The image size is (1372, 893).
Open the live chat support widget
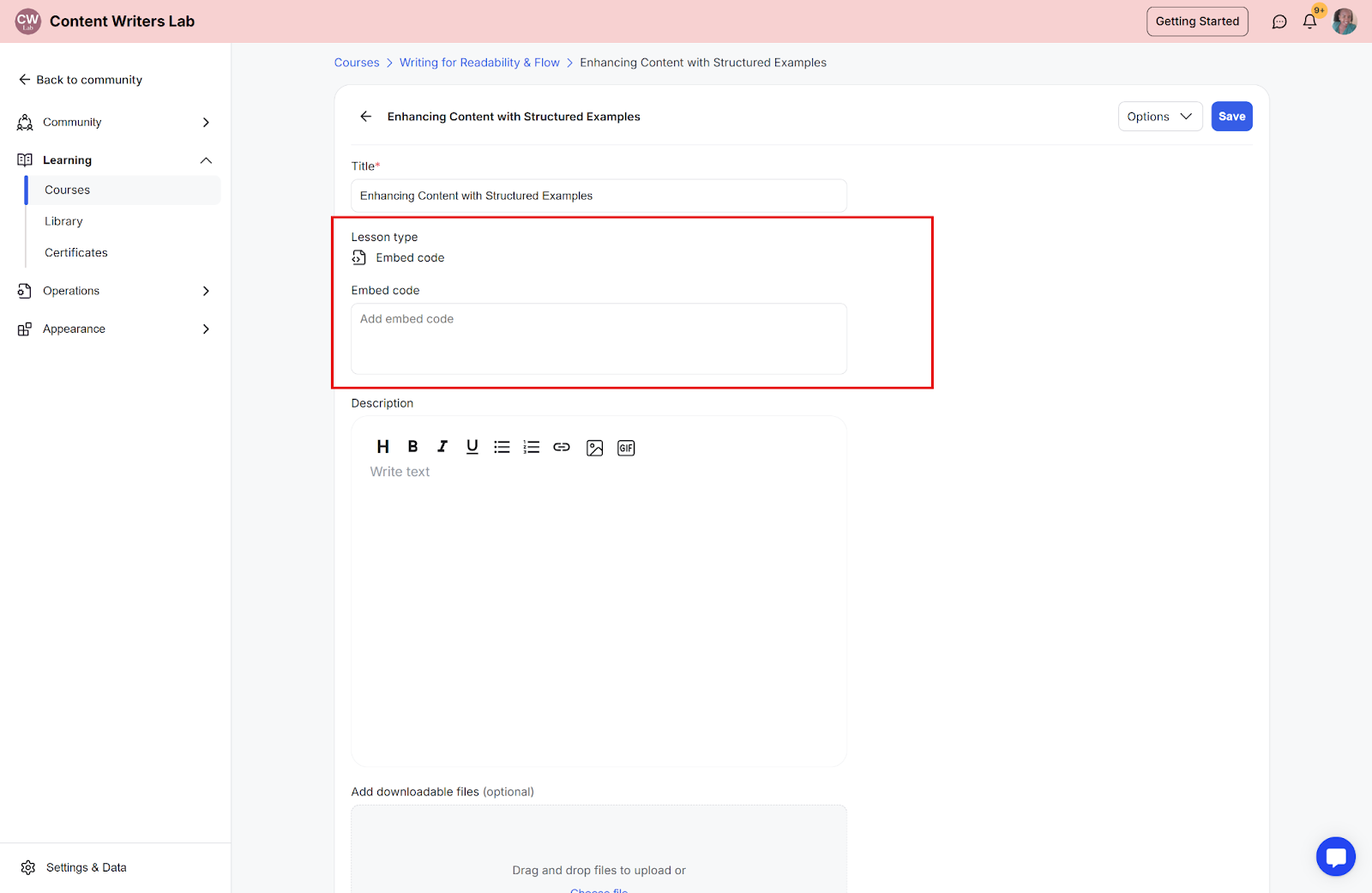point(1335,856)
